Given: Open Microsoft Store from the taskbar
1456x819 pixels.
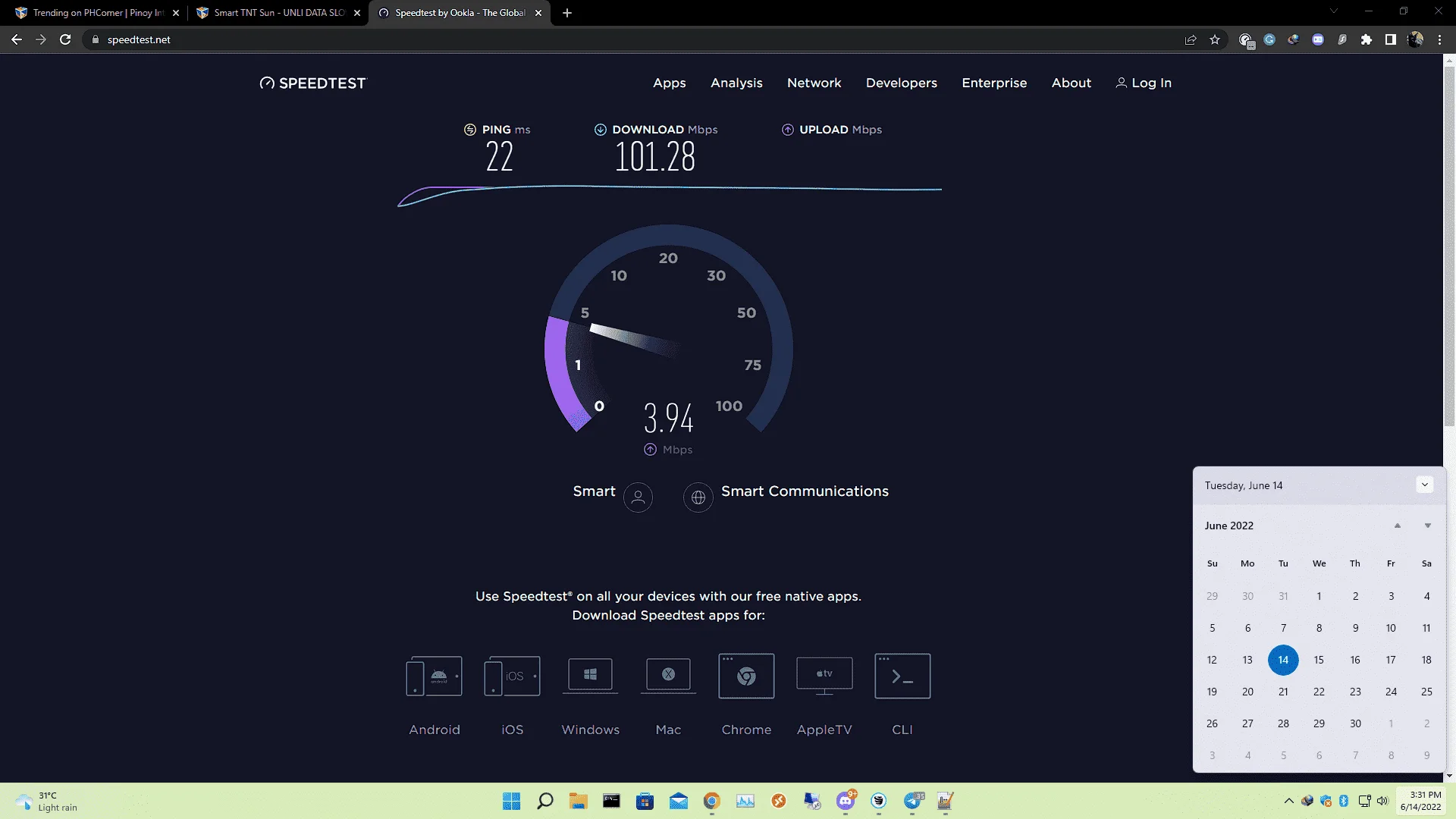Looking at the screenshot, I should tap(645, 801).
